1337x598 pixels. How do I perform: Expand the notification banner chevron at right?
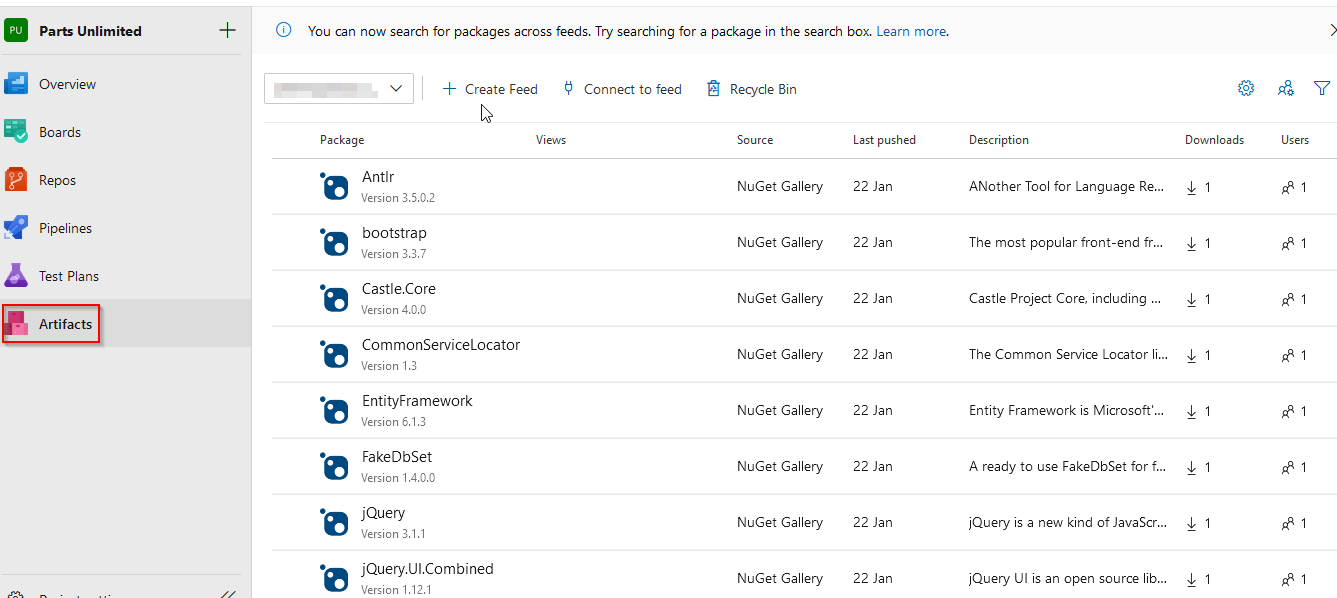coord(1331,31)
